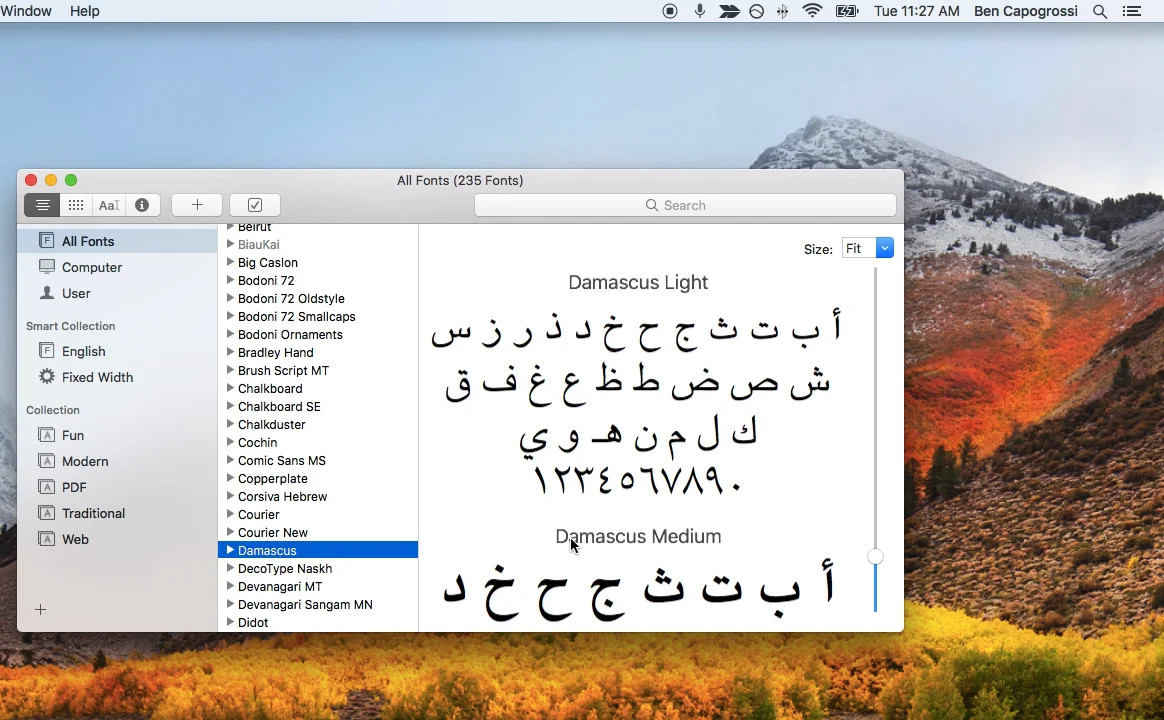Select the User font library

[x=76, y=293]
